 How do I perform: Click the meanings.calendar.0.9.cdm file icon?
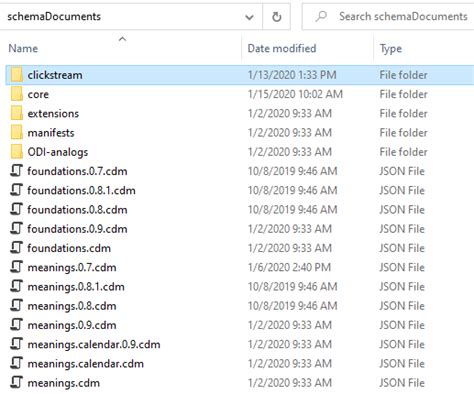(16, 344)
